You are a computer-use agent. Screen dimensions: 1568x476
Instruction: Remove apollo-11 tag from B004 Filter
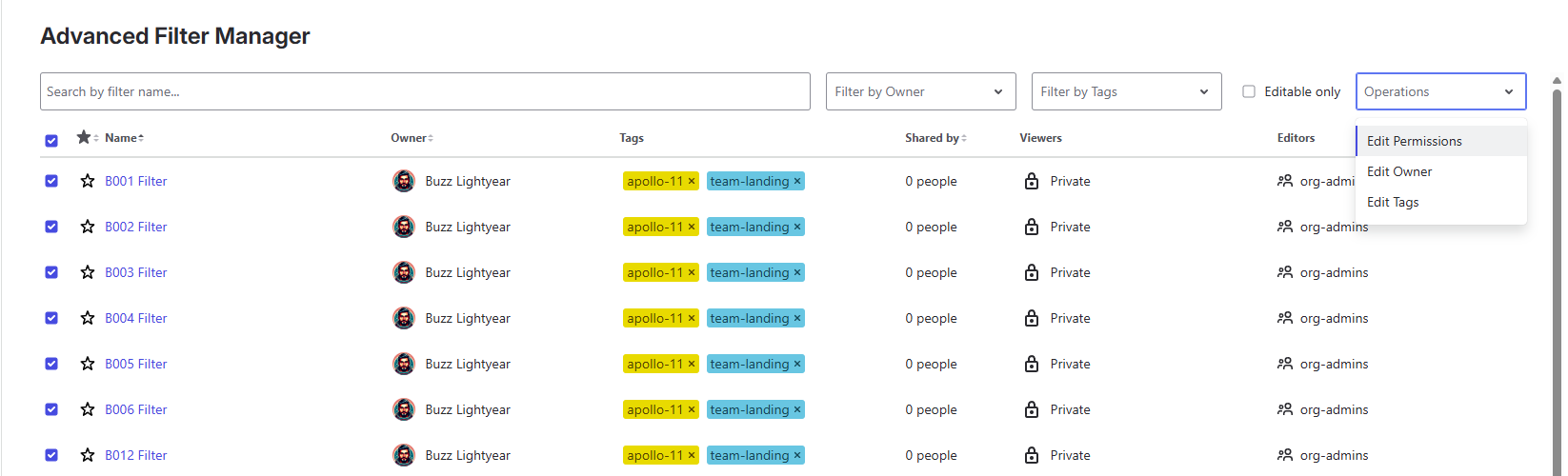(692, 318)
